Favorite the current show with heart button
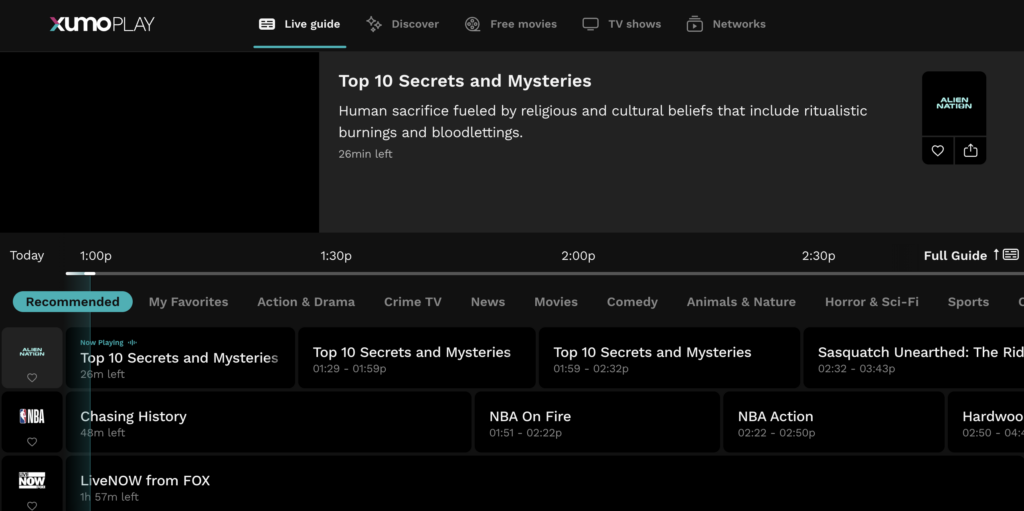Screen dimensions: 1024x511 938,151
